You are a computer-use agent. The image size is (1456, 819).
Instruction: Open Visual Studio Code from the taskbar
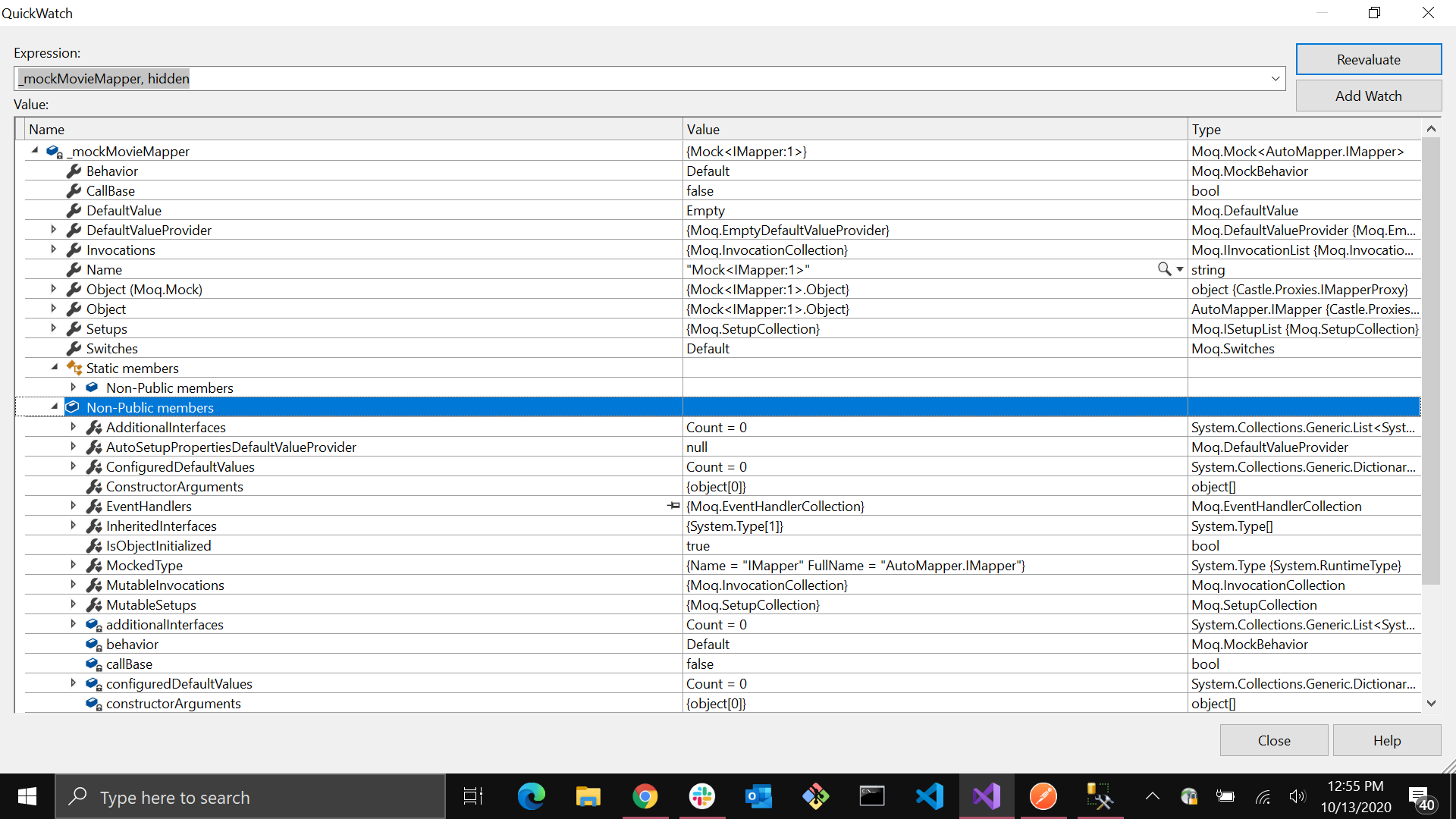click(x=929, y=796)
